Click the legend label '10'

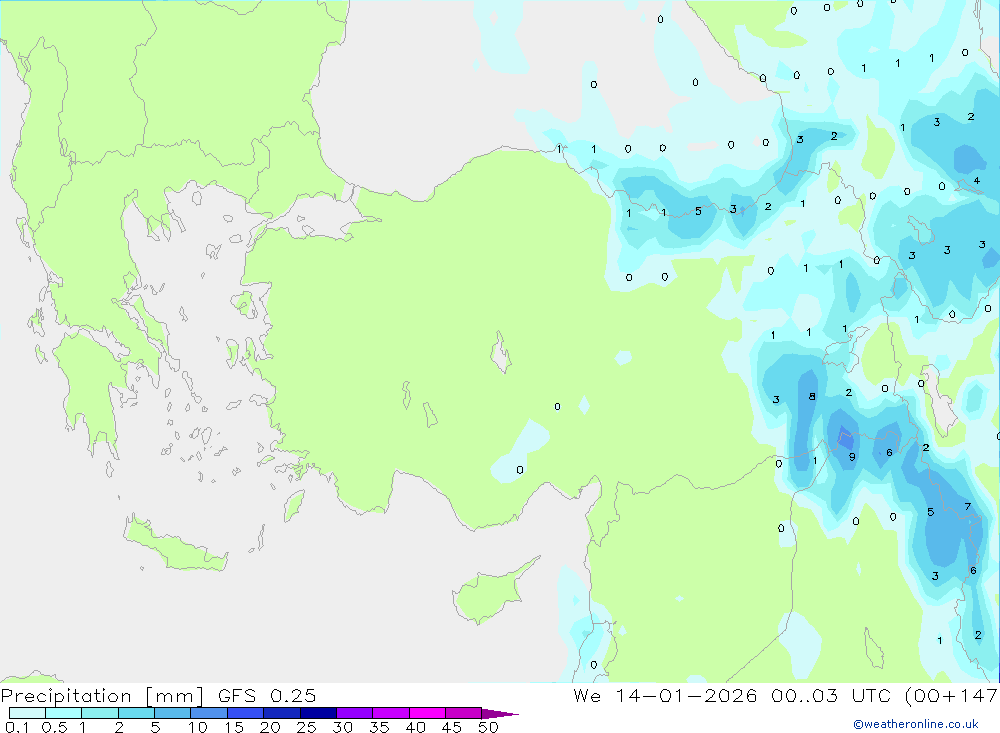[x=198, y=727]
